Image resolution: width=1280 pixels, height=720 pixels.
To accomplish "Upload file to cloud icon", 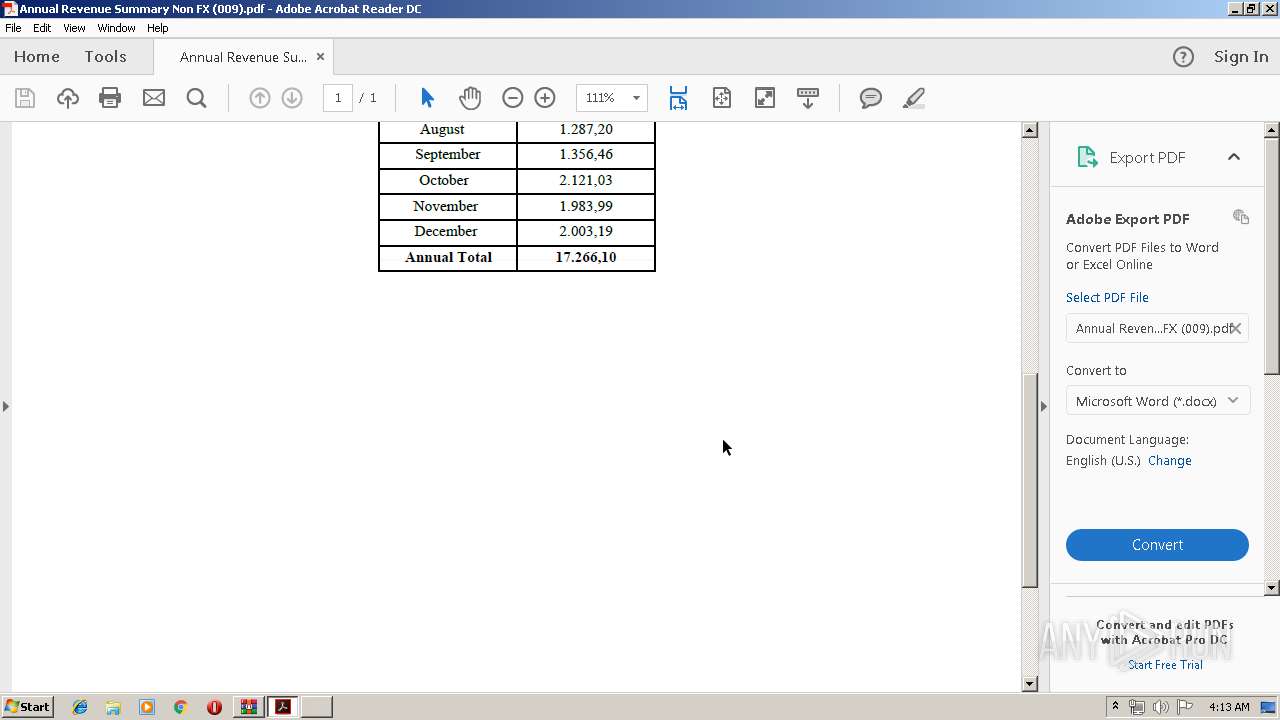I will pyautogui.click(x=67, y=98).
